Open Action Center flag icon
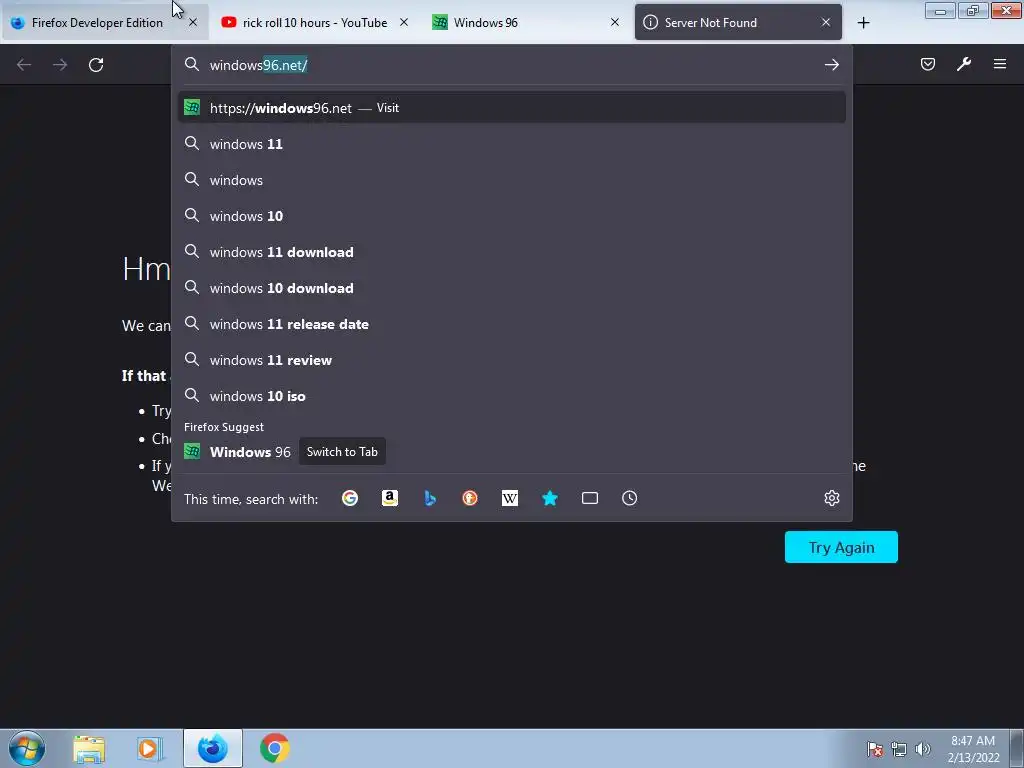Image resolution: width=1024 pixels, height=768 pixels. tap(874, 749)
